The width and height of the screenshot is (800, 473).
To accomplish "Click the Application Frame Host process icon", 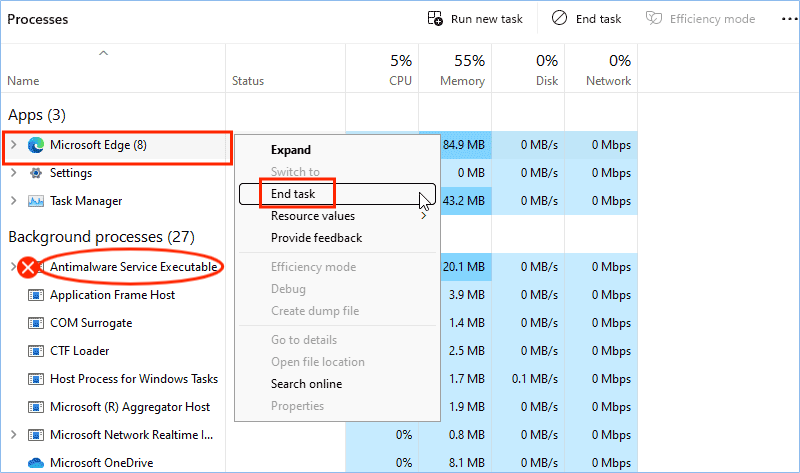I will pos(36,295).
